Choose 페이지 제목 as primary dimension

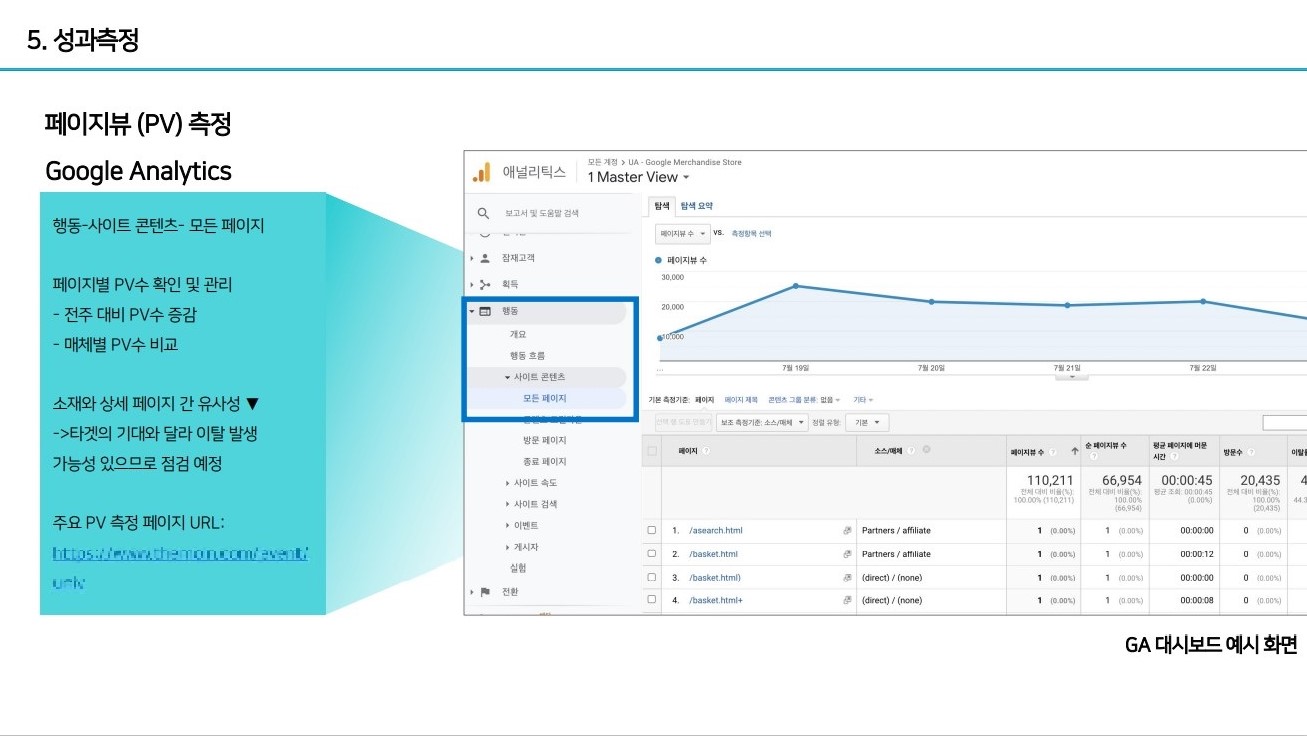[741, 400]
